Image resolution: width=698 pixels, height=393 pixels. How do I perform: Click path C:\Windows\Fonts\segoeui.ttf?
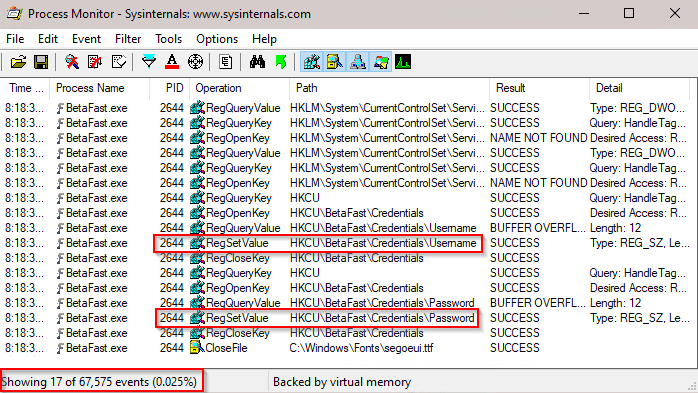(361, 348)
